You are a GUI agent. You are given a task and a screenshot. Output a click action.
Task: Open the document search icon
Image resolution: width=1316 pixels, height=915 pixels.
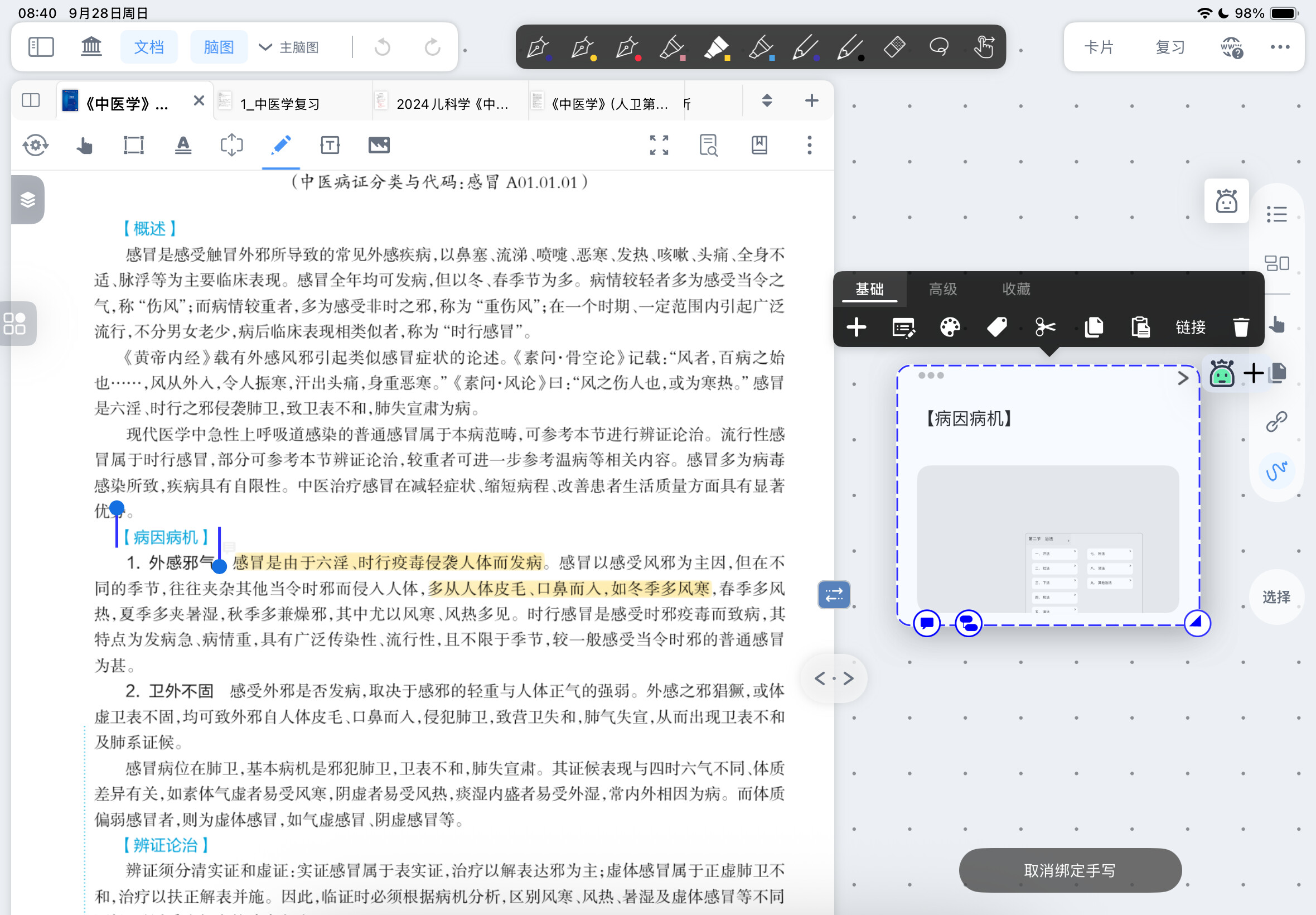(x=709, y=145)
